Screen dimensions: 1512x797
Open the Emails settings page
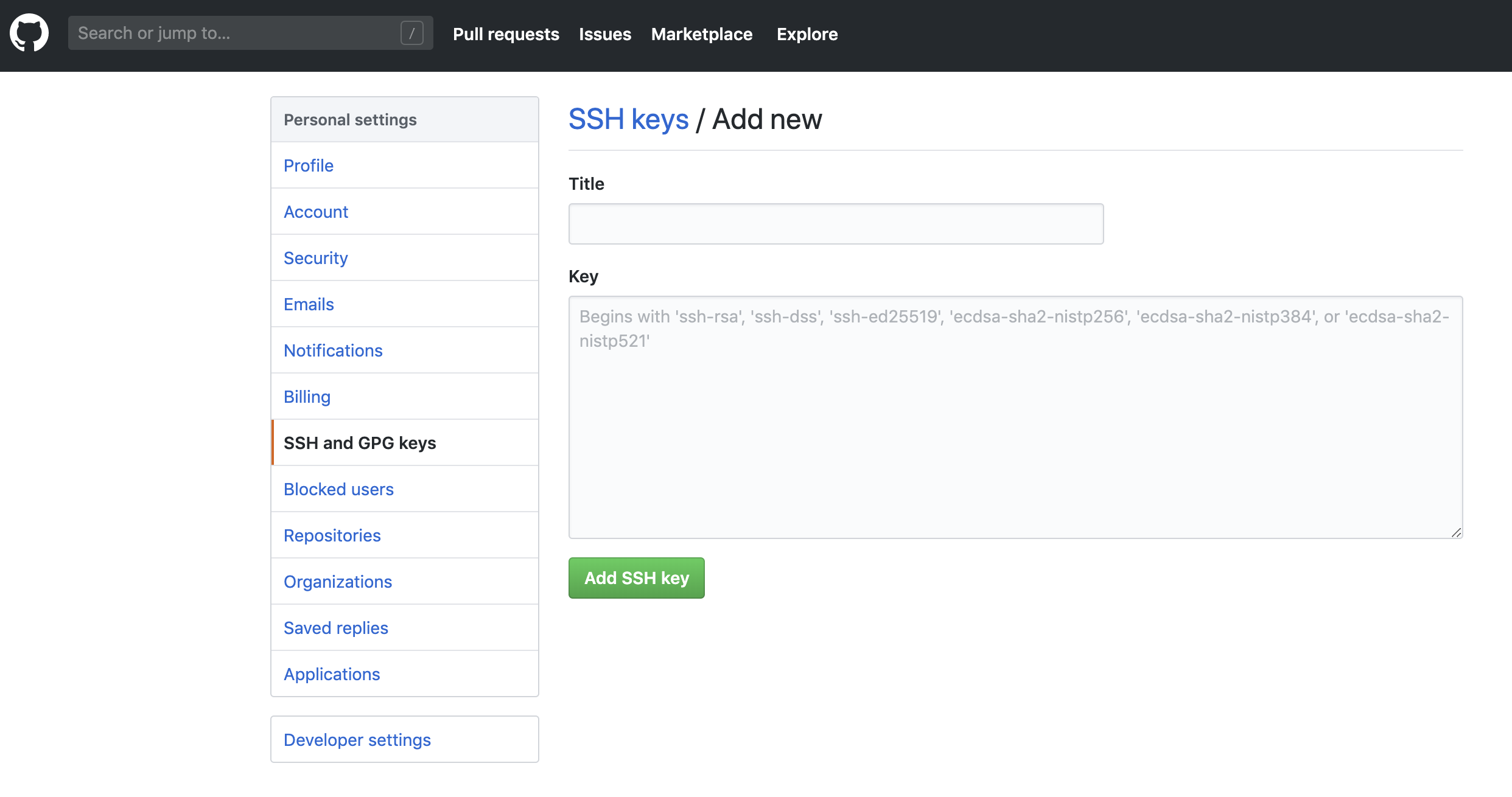tap(309, 304)
